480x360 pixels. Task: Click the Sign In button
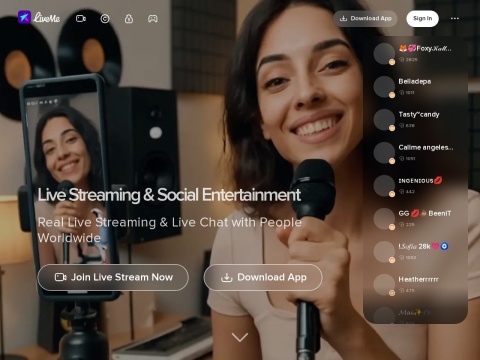[422, 19]
